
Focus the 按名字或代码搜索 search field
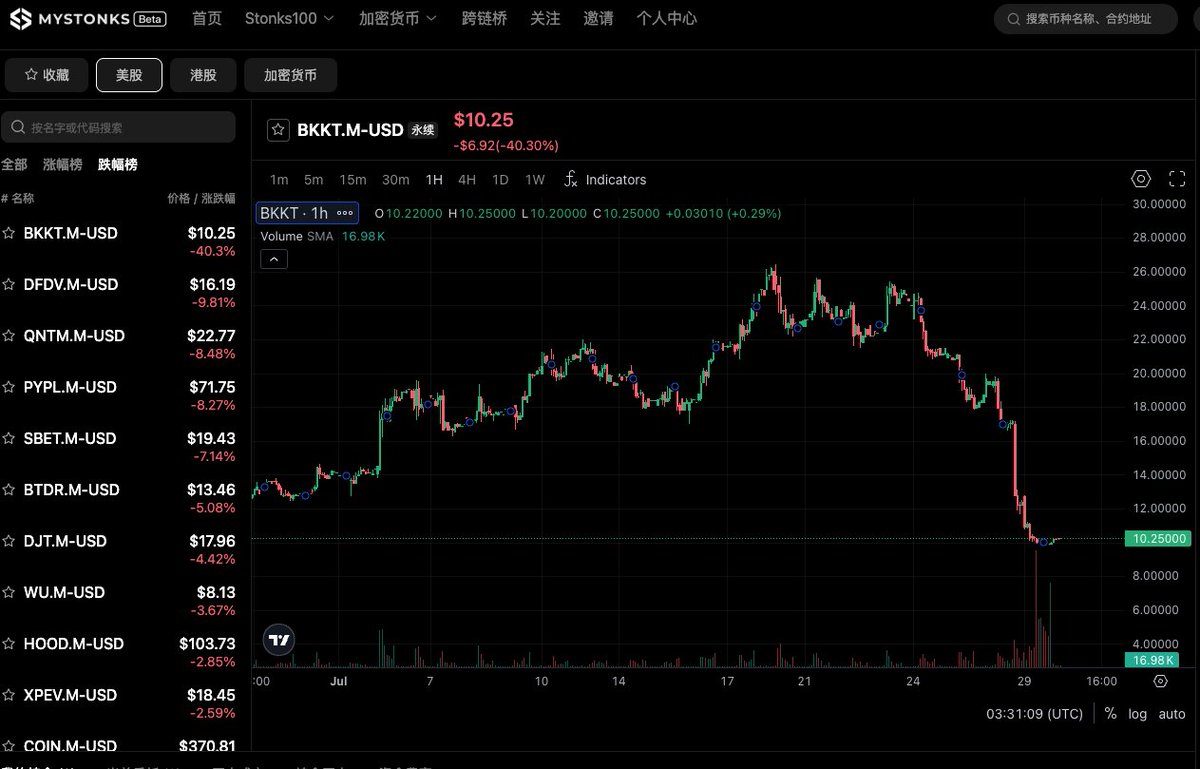click(118, 127)
